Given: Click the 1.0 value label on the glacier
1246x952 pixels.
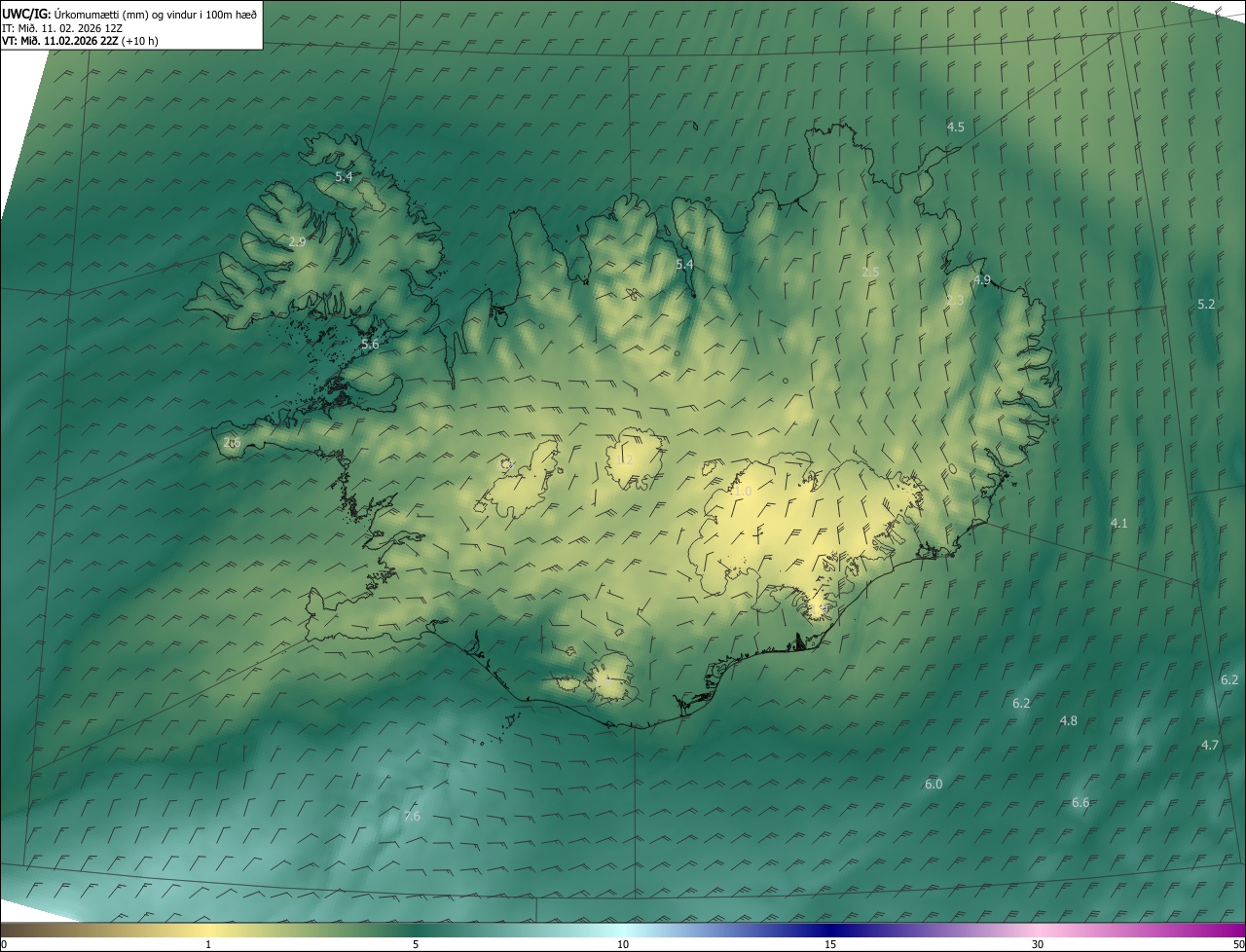Looking at the screenshot, I should pyautogui.click(x=743, y=493).
